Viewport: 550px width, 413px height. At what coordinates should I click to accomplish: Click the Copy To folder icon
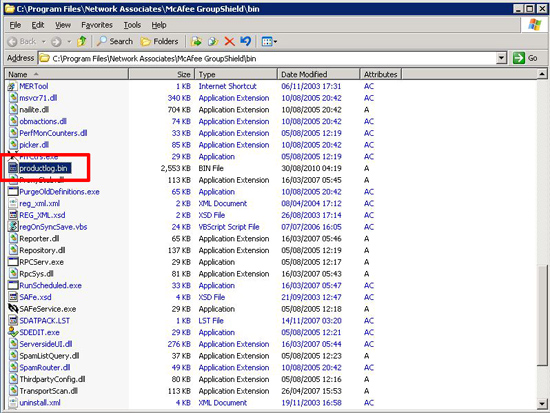click(213, 41)
